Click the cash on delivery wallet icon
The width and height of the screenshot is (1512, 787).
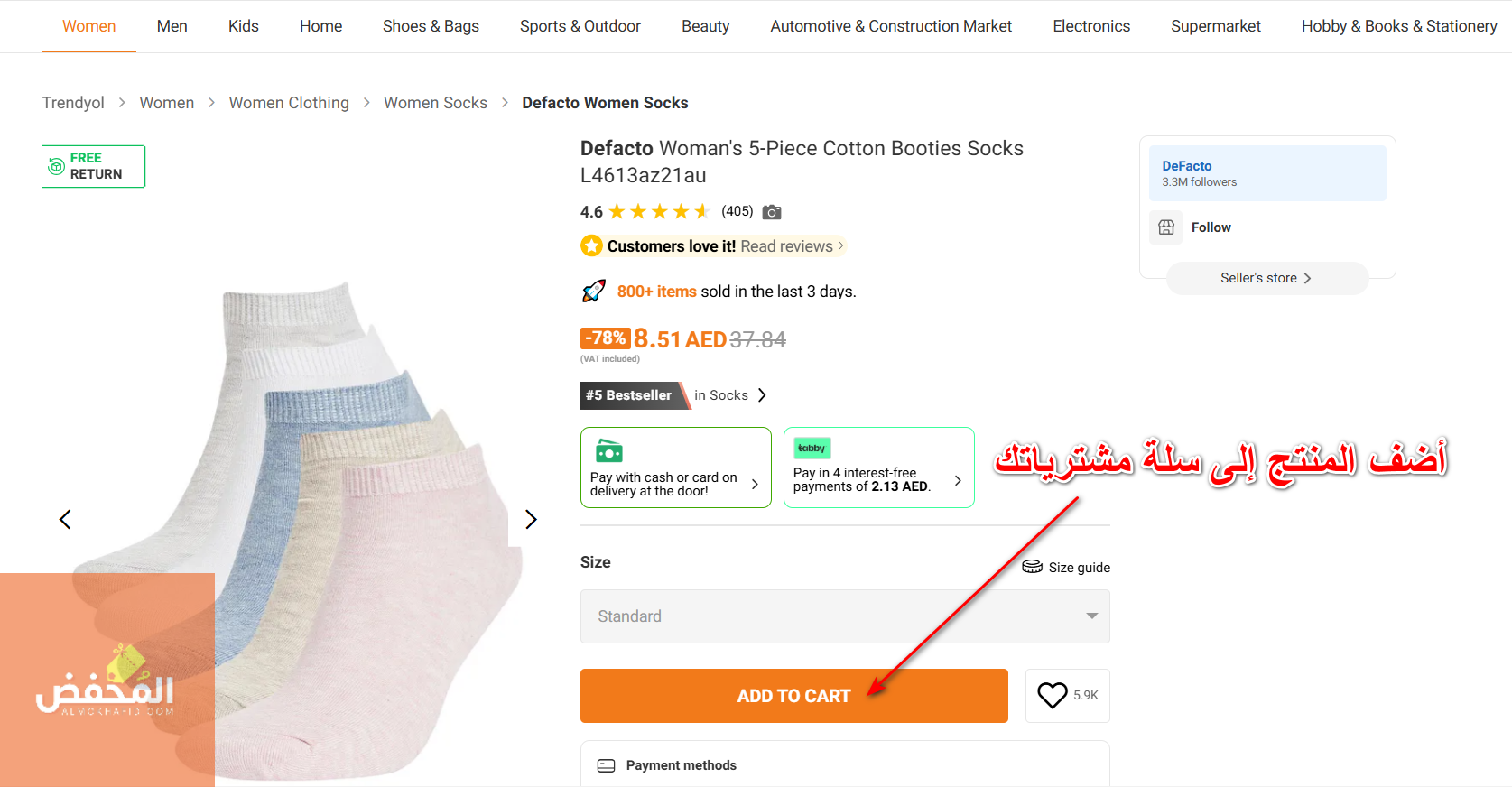(x=608, y=450)
